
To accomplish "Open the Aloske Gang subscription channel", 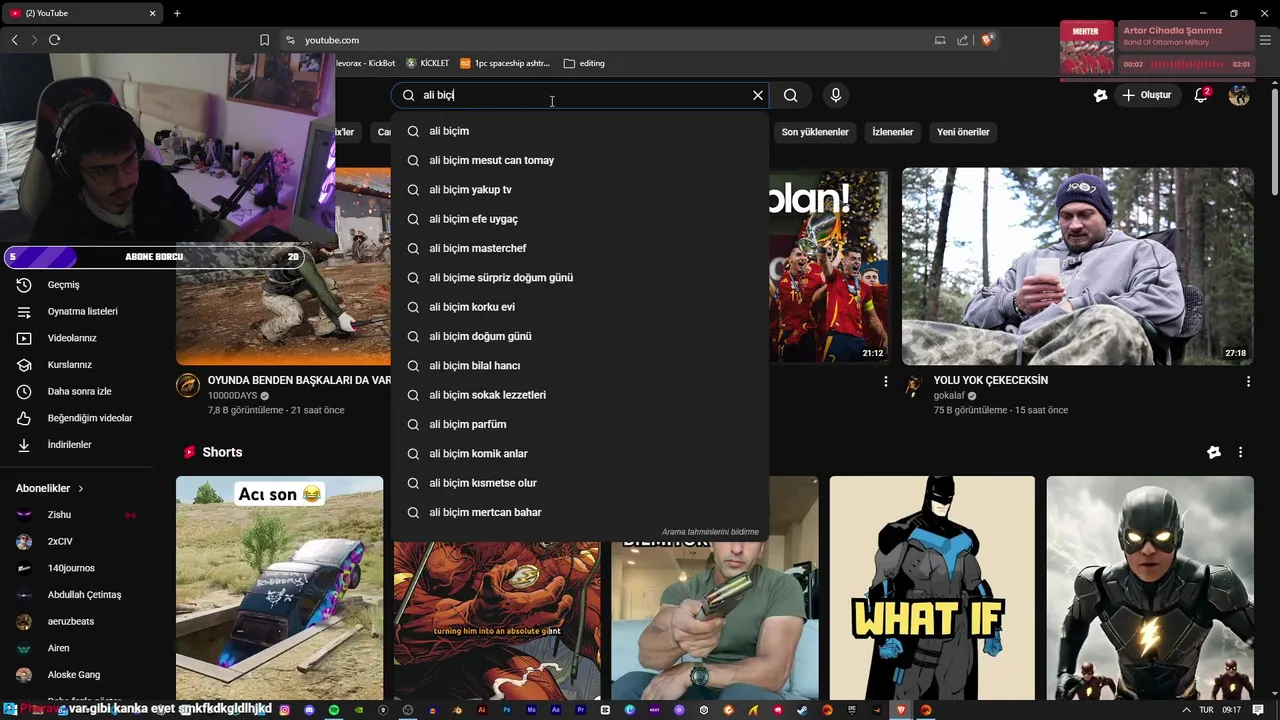I will pos(73,675).
